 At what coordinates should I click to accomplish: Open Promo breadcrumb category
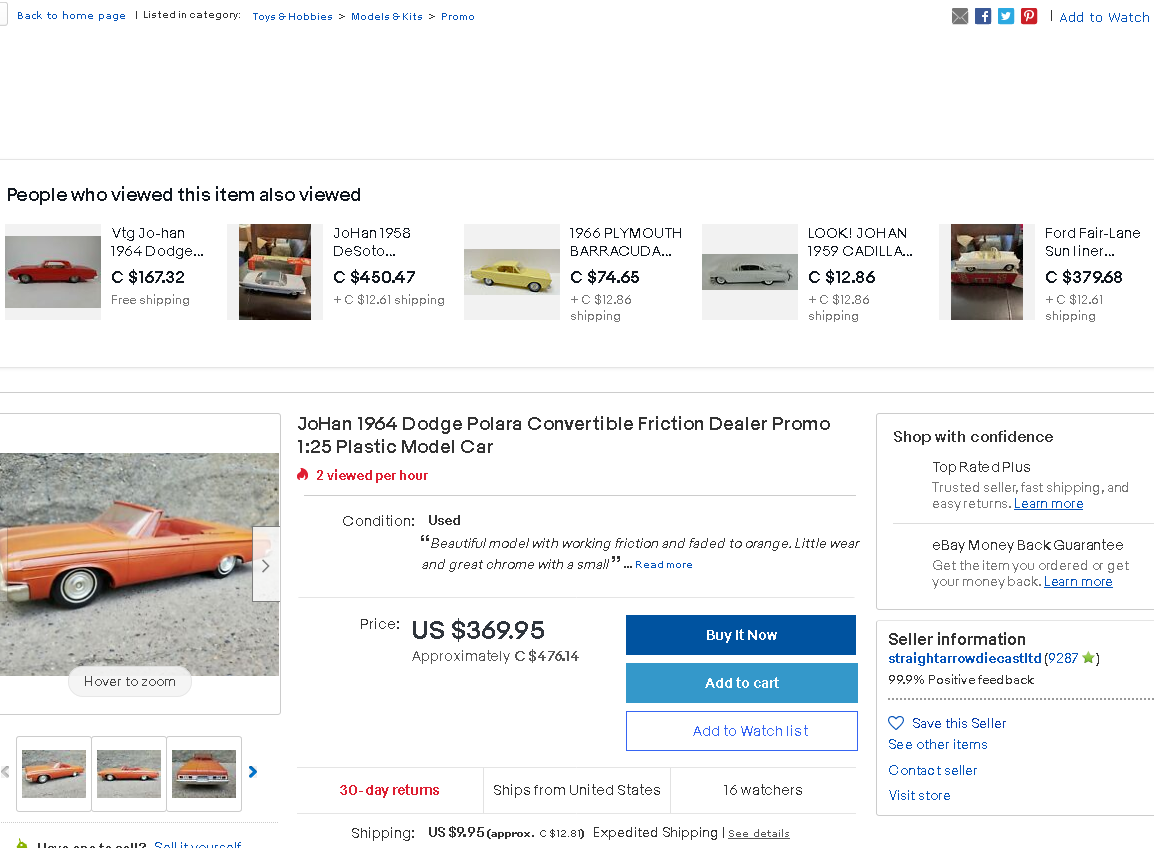tap(458, 16)
